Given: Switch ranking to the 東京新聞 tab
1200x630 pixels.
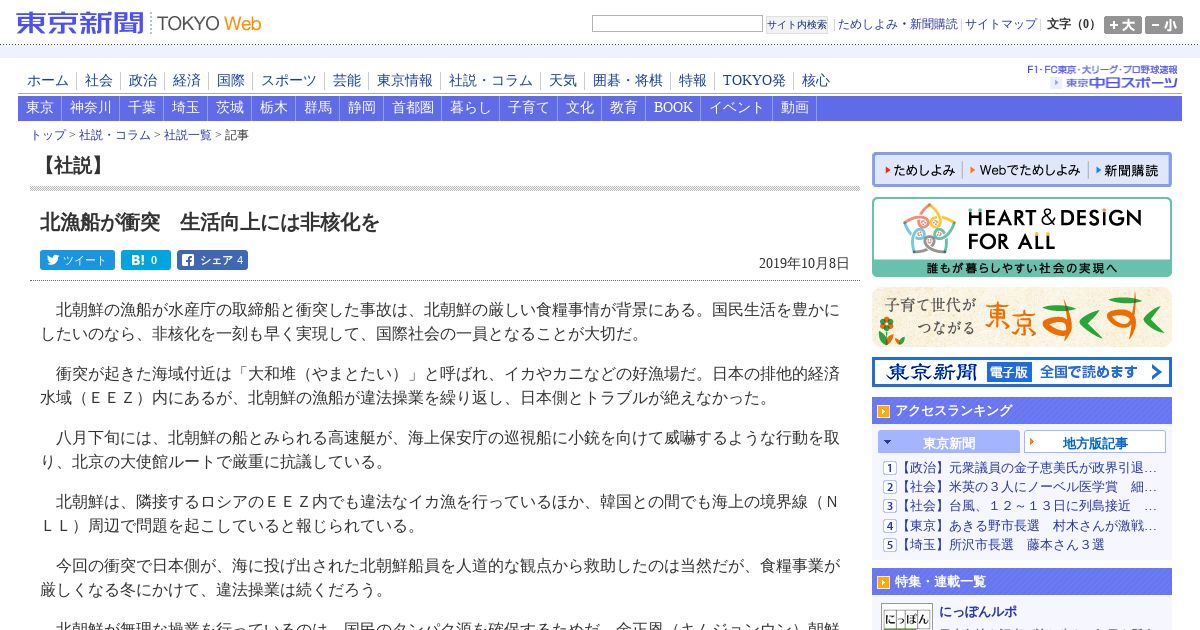Looking at the screenshot, I should tap(949, 443).
